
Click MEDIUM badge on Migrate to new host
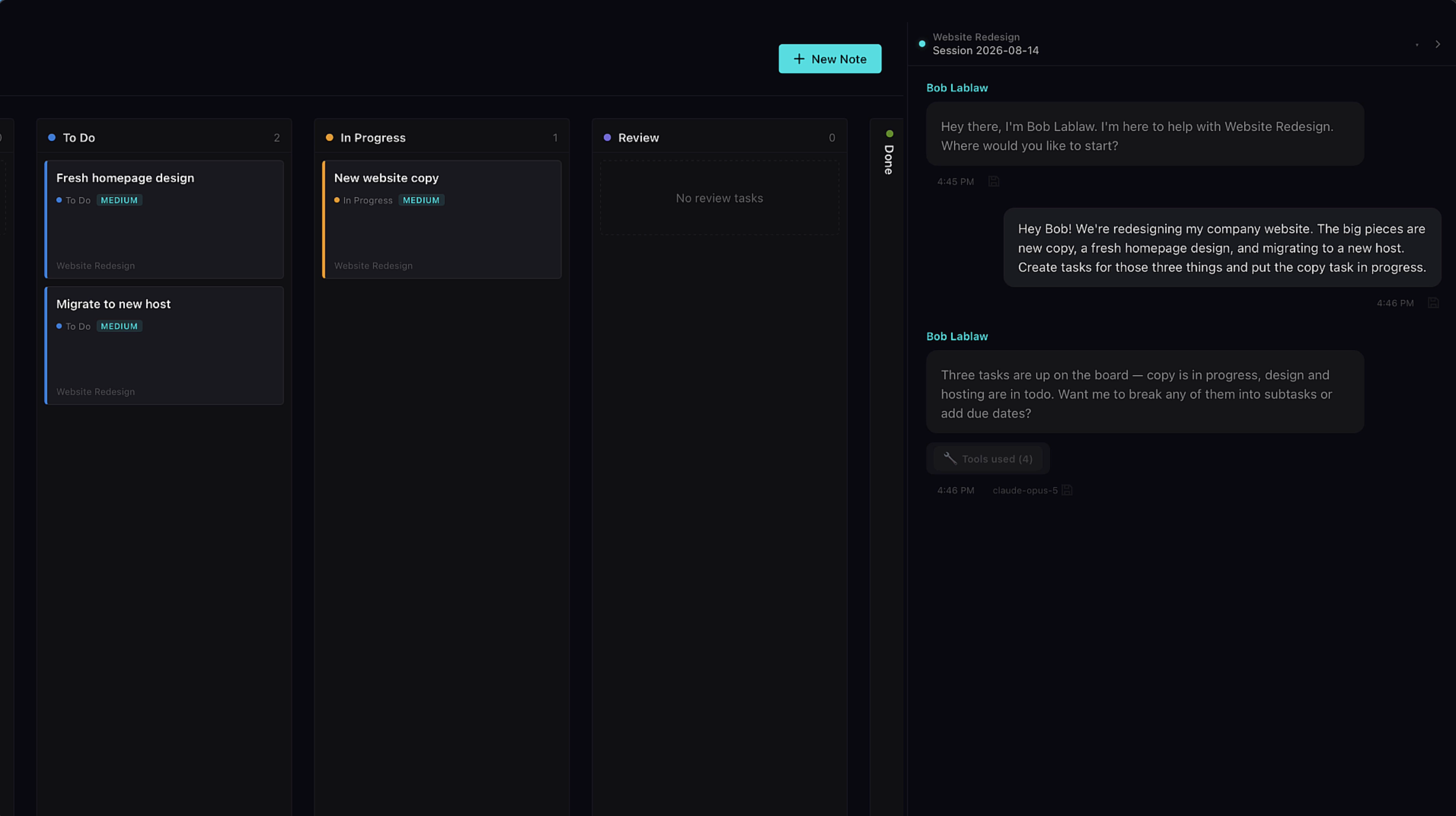click(119, 326)
